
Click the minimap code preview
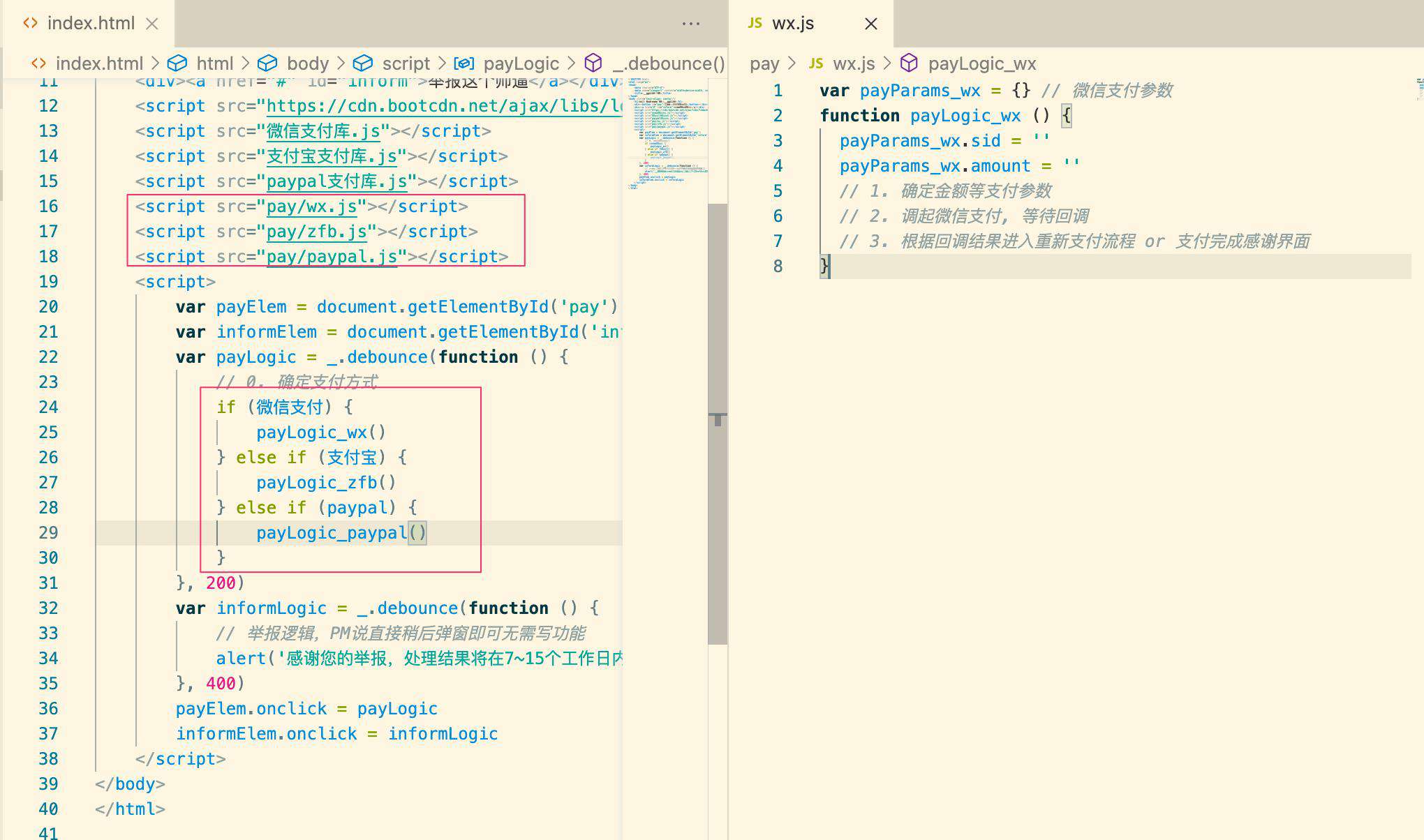(668, 133)
